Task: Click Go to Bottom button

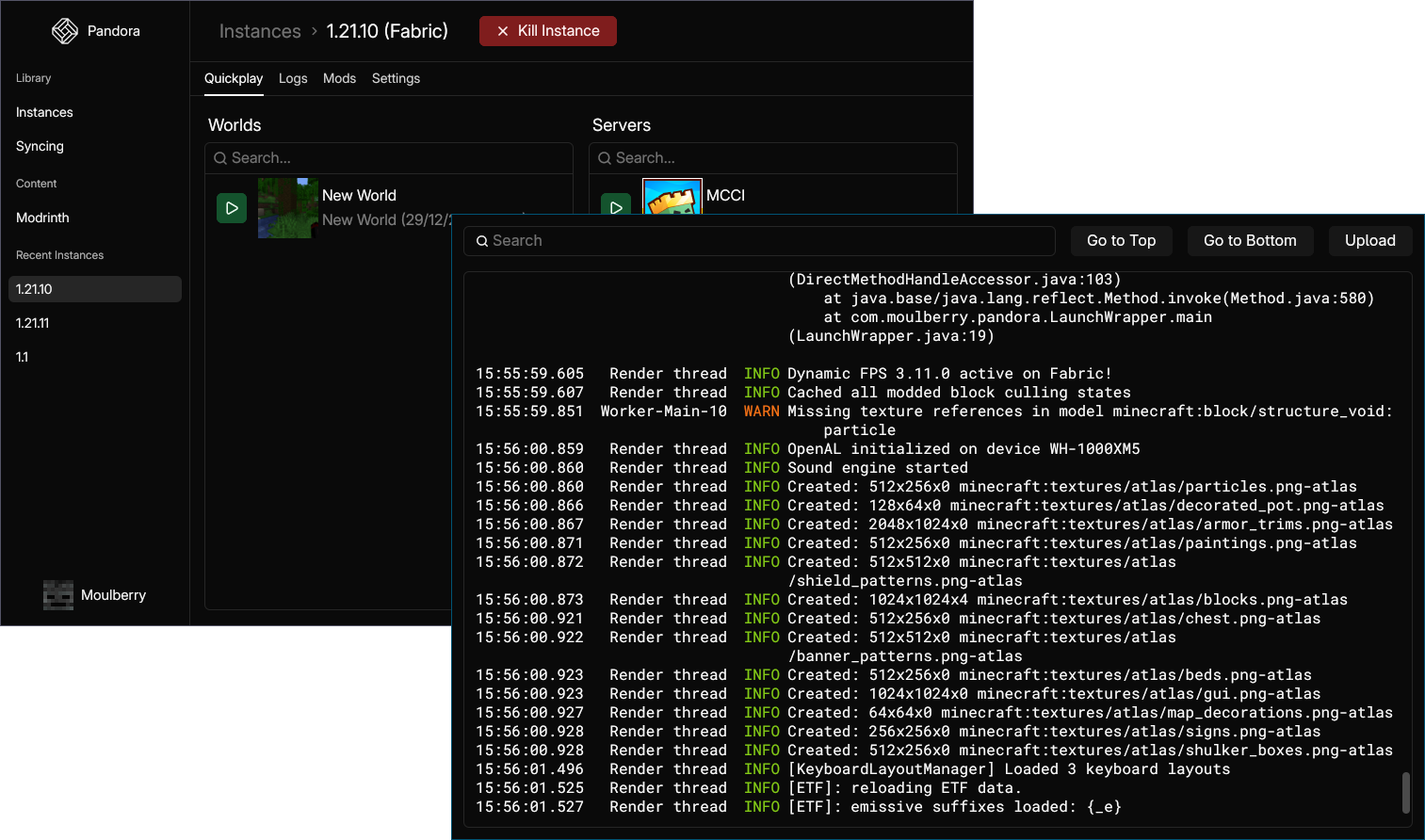Action: coord(1250,241)
